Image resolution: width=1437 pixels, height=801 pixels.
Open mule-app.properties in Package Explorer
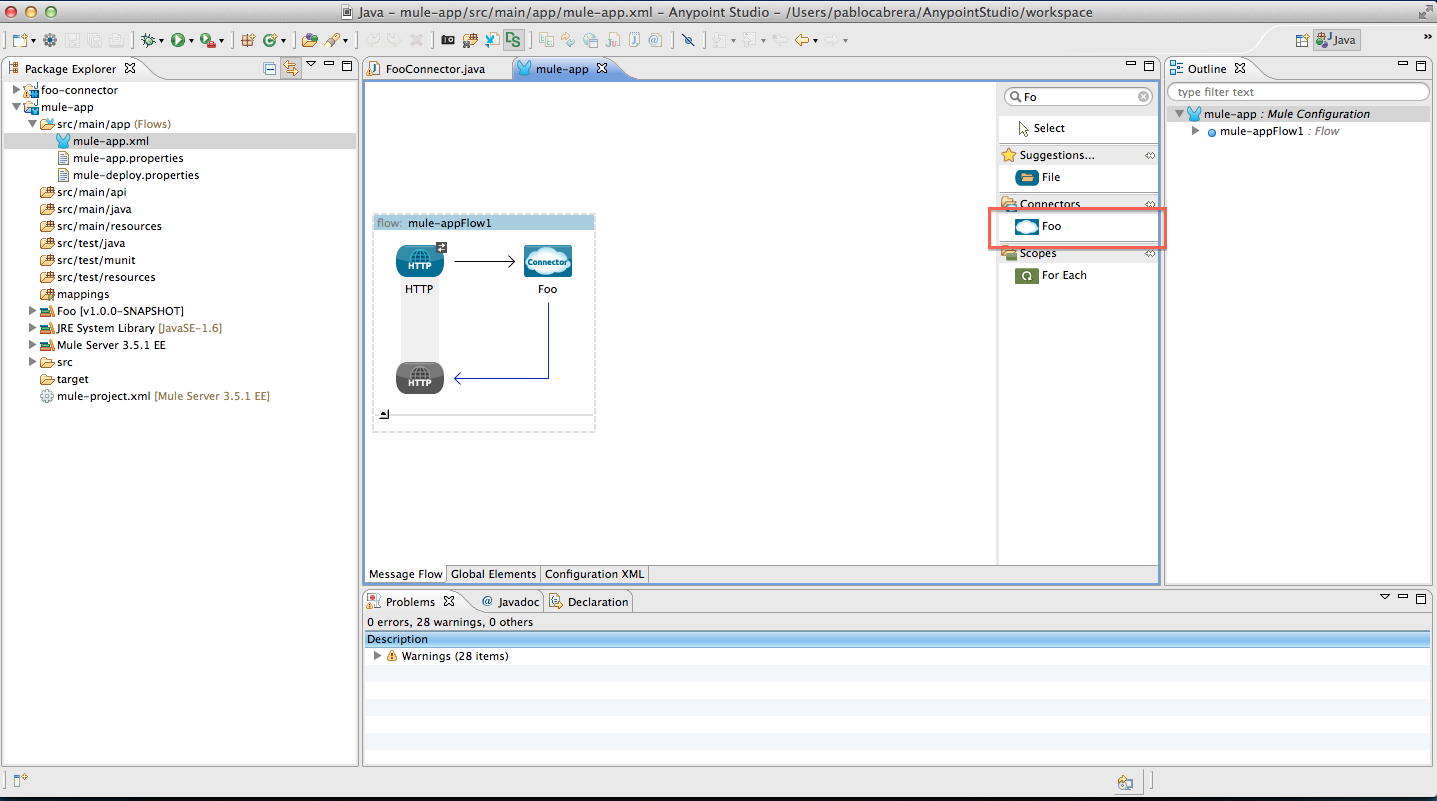point(127,158)
